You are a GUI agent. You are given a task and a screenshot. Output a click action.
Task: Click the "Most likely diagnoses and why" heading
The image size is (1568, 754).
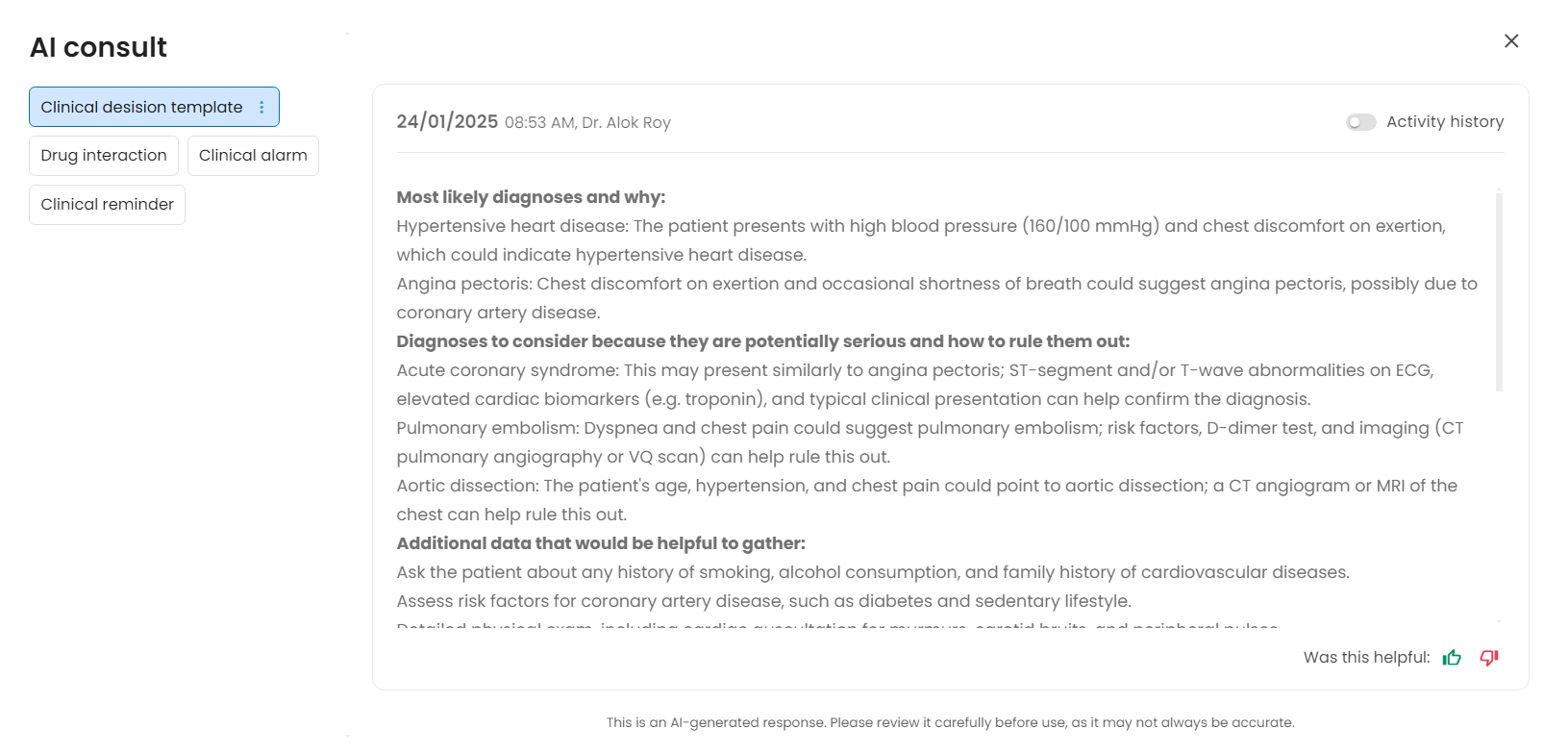531,197
